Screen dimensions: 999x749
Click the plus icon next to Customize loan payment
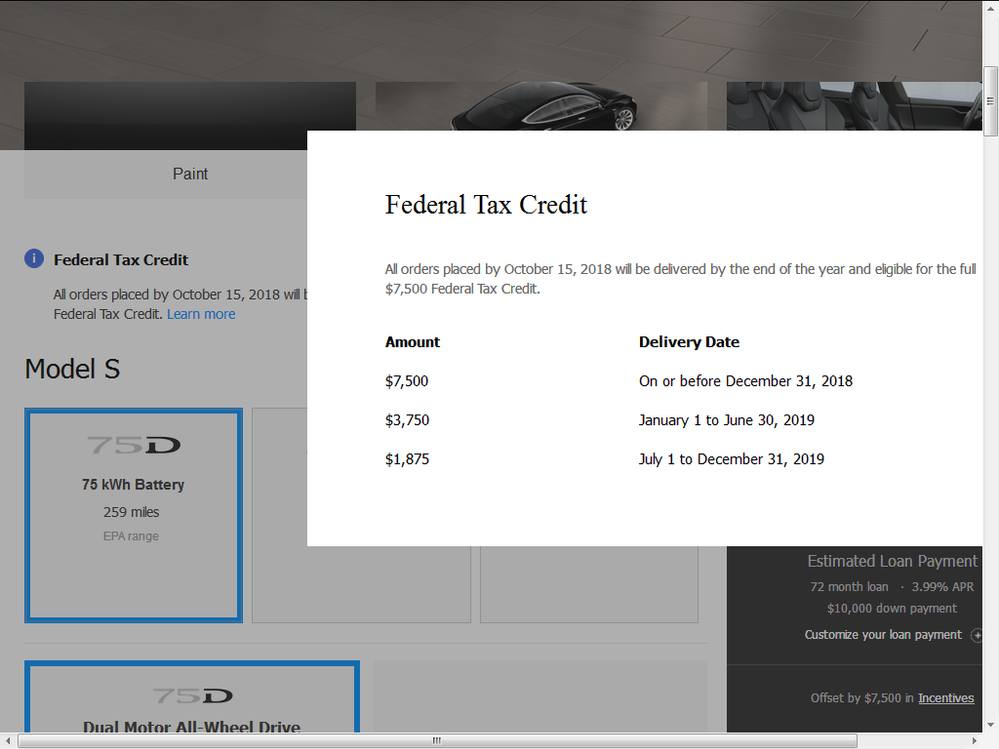click(x=977, y=635)
